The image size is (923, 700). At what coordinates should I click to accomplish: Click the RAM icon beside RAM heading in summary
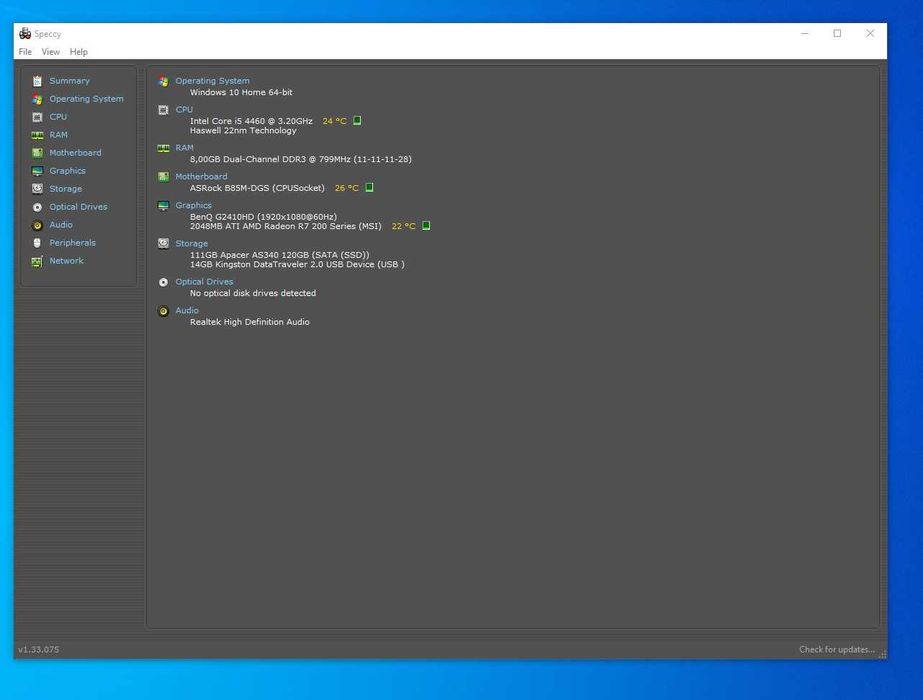[163, 148]
